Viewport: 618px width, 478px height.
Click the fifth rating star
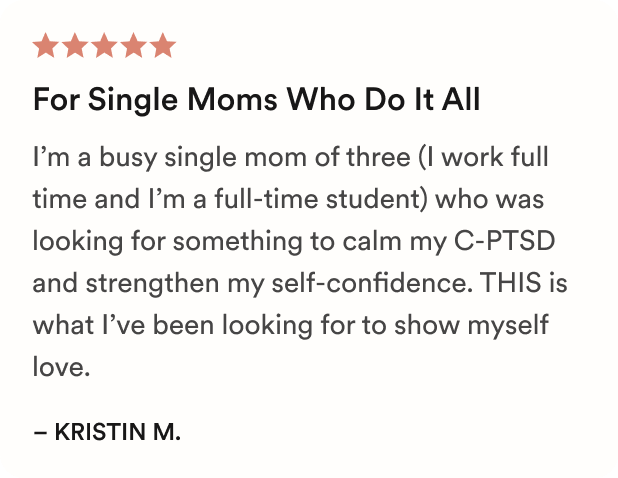163,46
